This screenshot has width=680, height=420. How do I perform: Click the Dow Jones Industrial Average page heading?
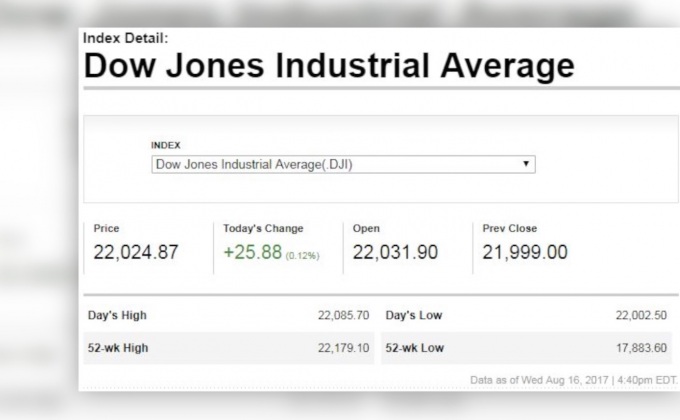[x=329, y=67]
